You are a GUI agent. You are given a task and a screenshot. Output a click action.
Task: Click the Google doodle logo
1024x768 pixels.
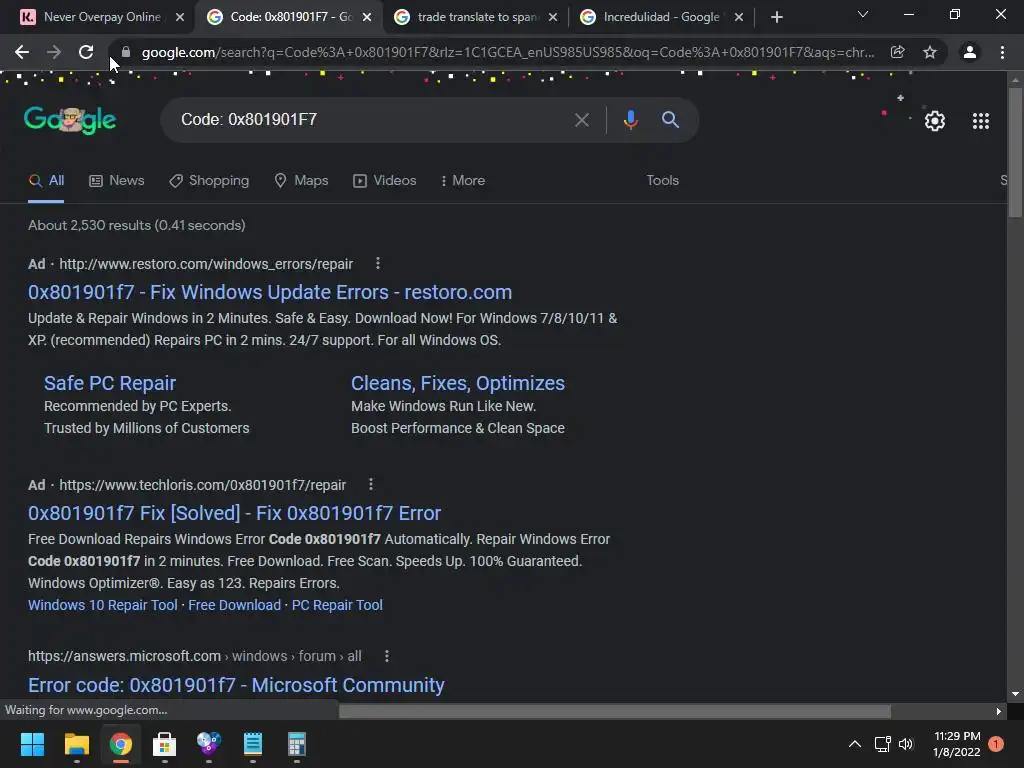(70, 120)
